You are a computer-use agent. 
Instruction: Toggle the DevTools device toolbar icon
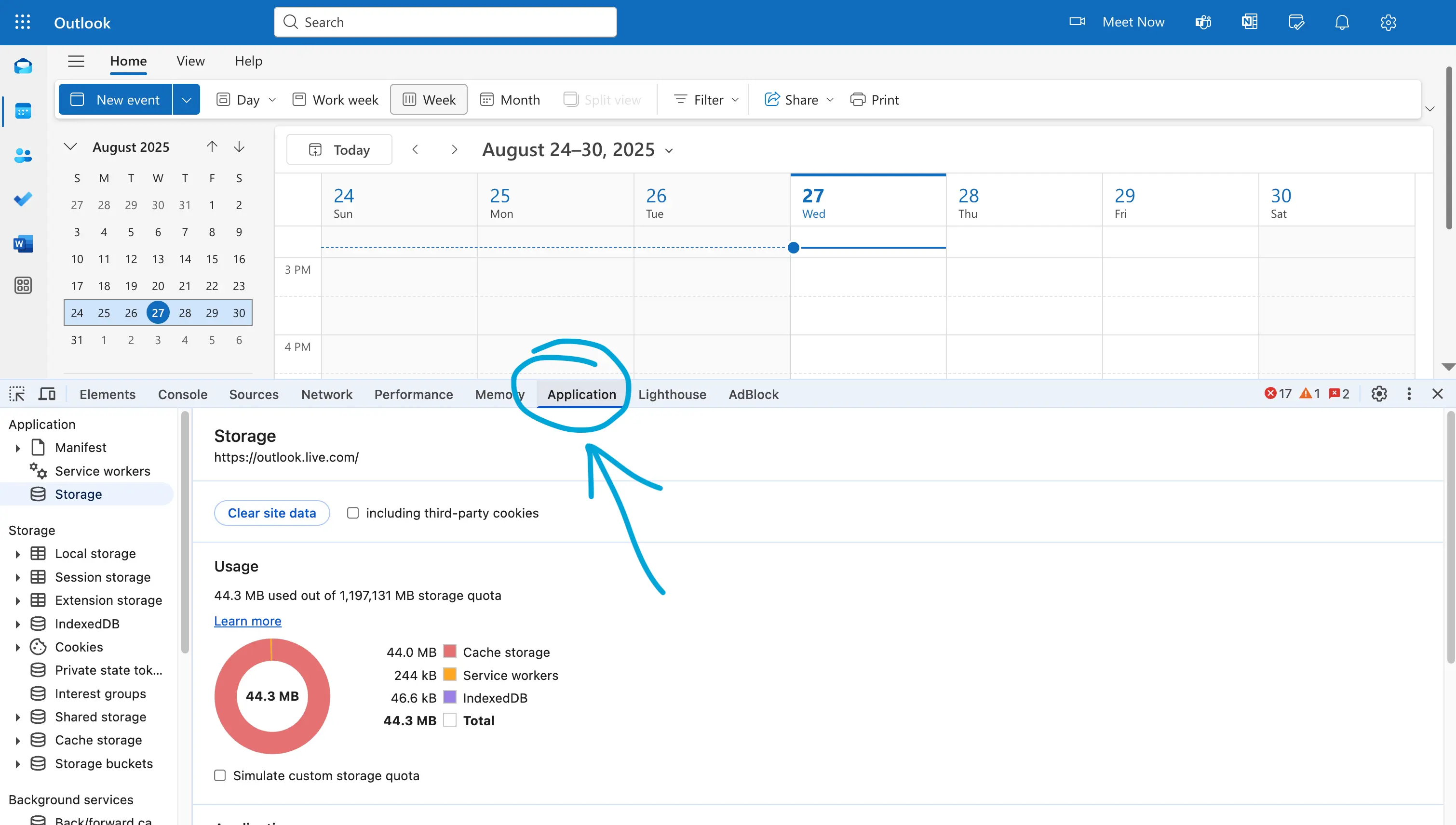(47, 394)
